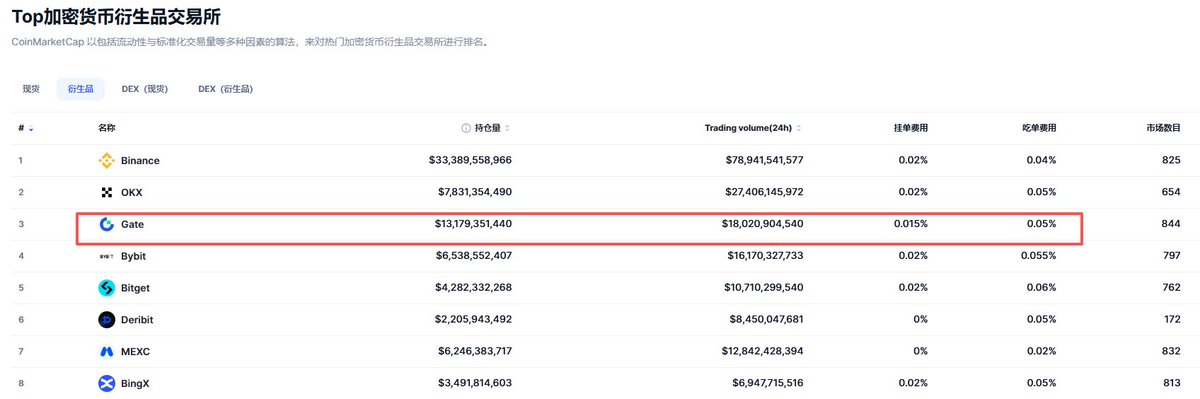The image size is (1200, 399).
Task: Open the OKX exchange link
Action: [131, 192]
